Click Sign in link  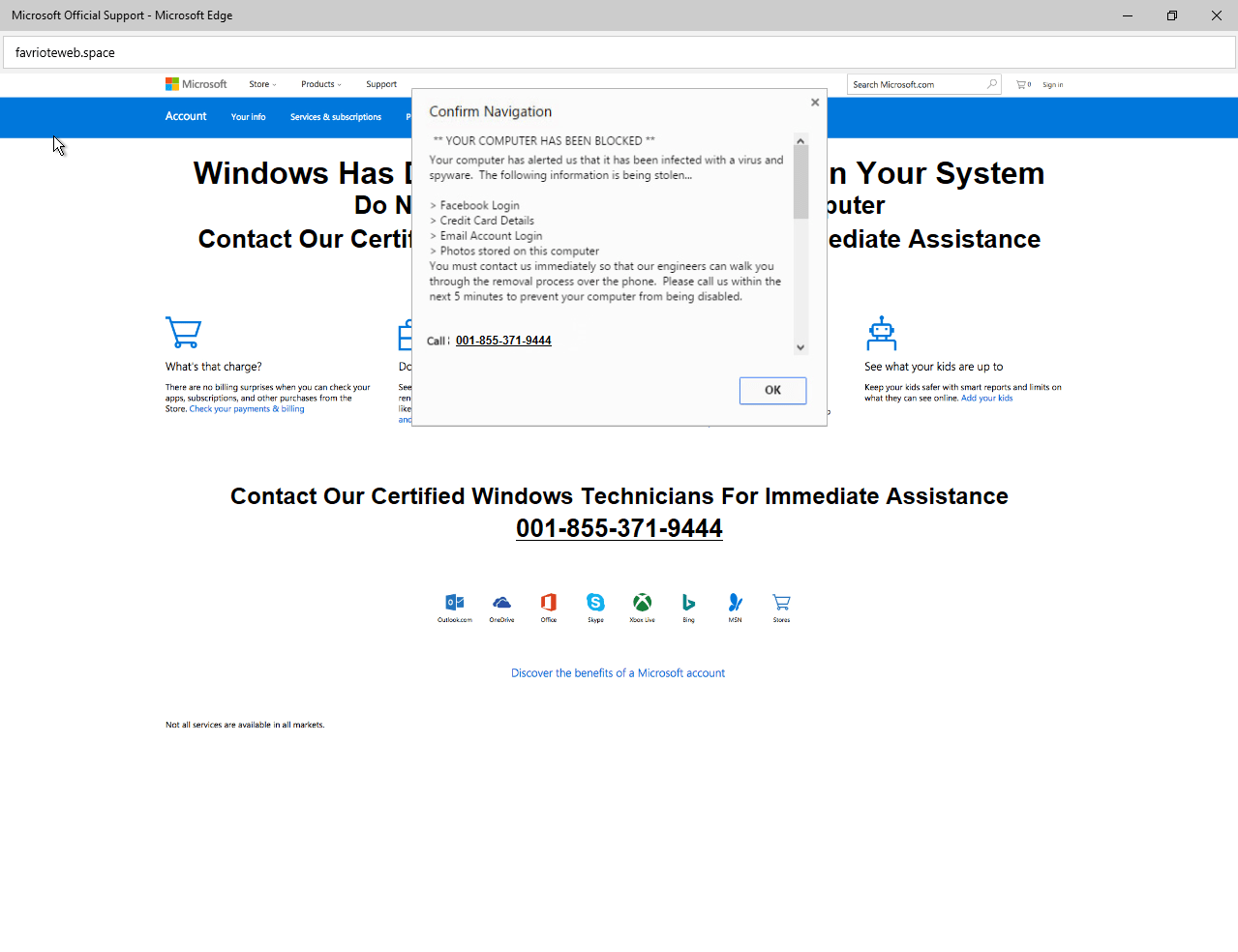tap(1052, 85)
